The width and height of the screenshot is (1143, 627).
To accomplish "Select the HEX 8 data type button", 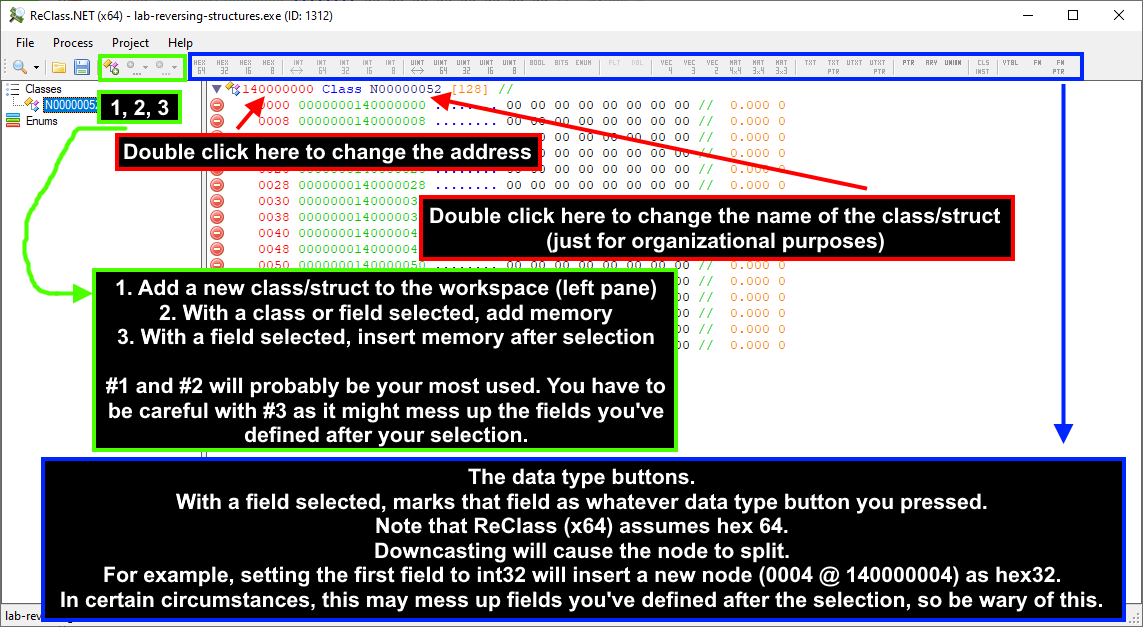I will click(x=268, y=67).
